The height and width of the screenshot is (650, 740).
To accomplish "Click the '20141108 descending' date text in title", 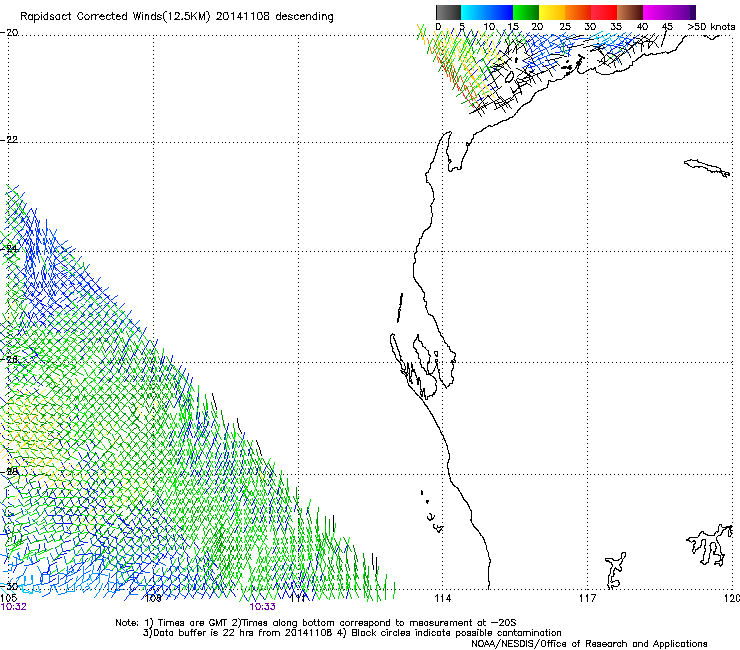I will (275, 17).
